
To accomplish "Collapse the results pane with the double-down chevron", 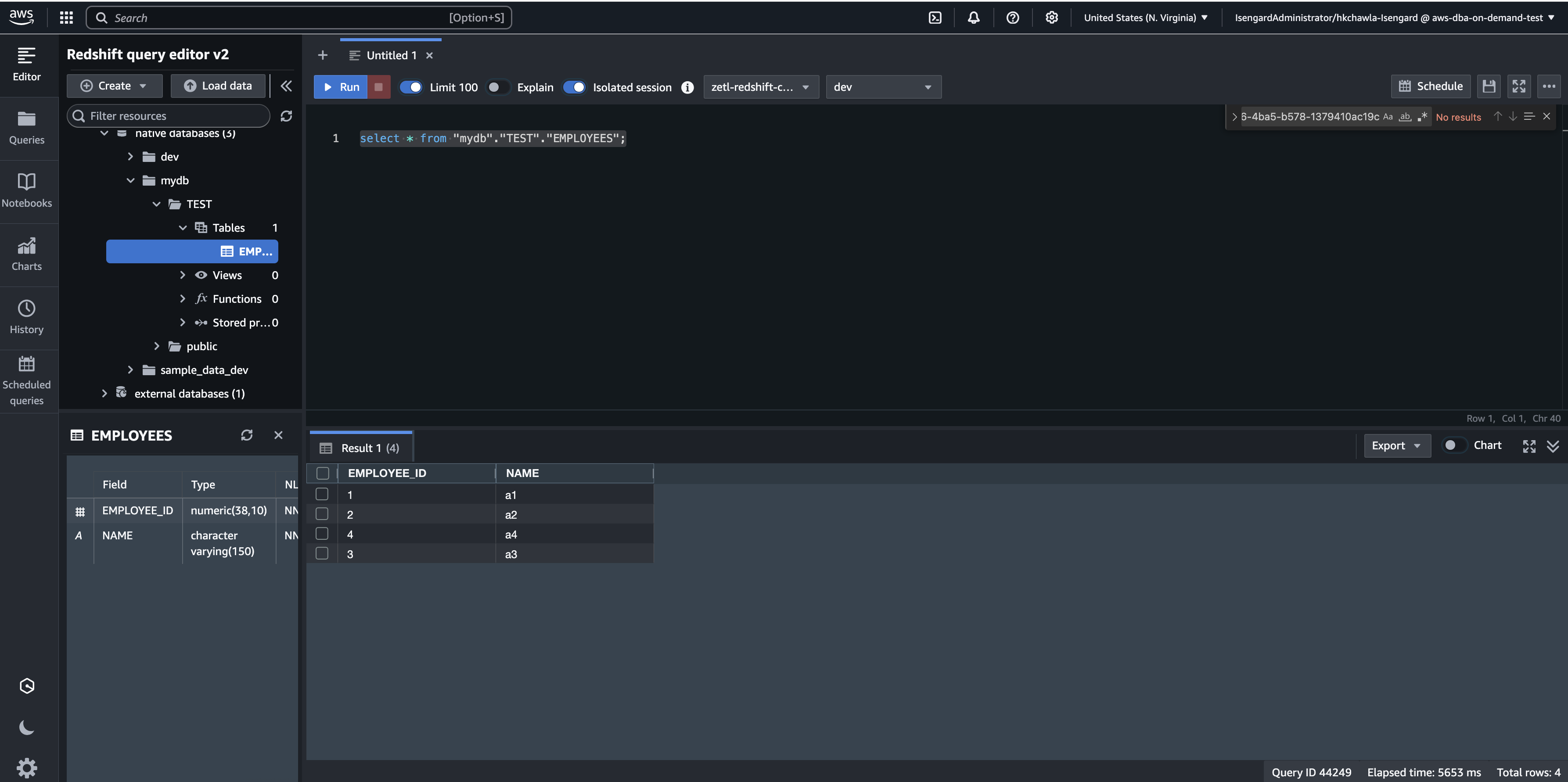I will pos(1553,446).
